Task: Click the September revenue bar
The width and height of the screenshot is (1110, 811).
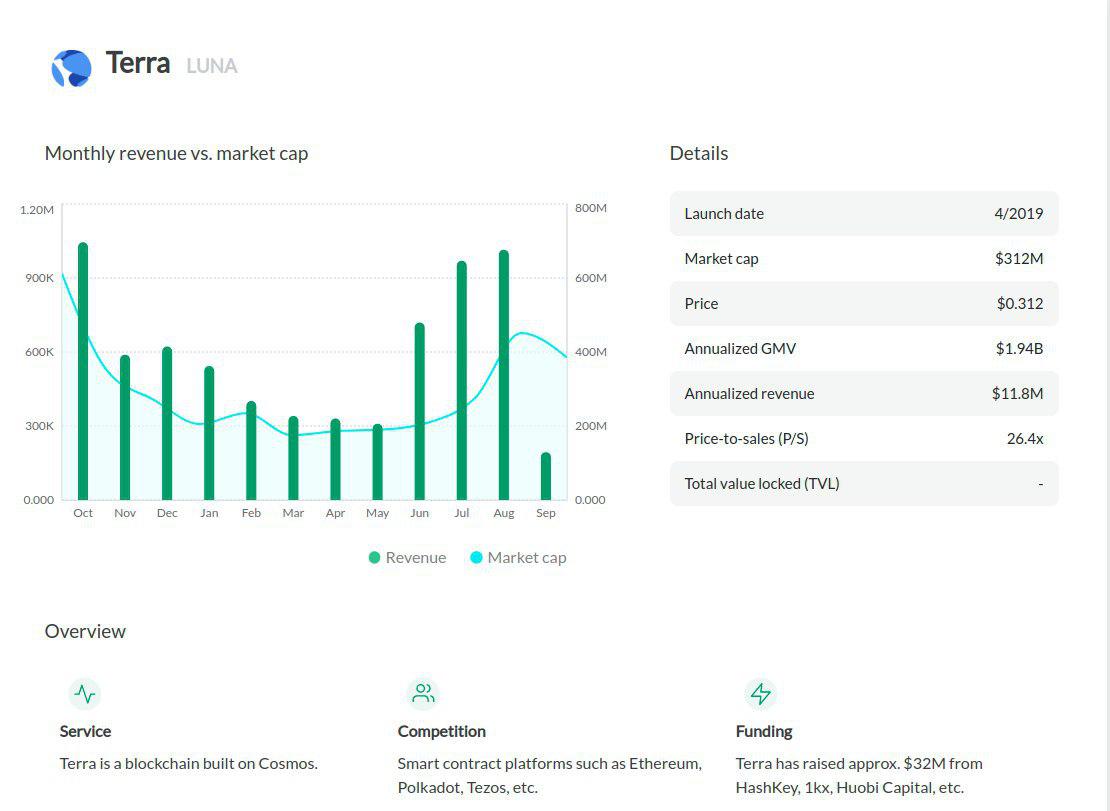Action: 546,476
